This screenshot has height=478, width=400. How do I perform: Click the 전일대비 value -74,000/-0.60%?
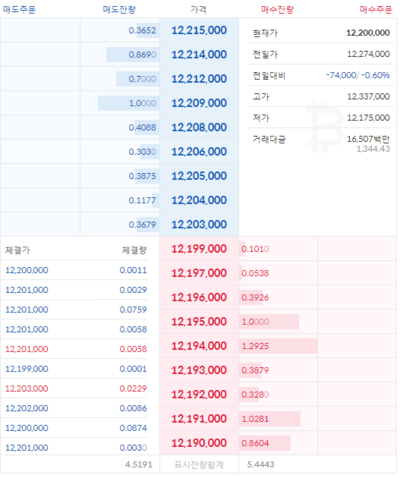pos(358,75)
